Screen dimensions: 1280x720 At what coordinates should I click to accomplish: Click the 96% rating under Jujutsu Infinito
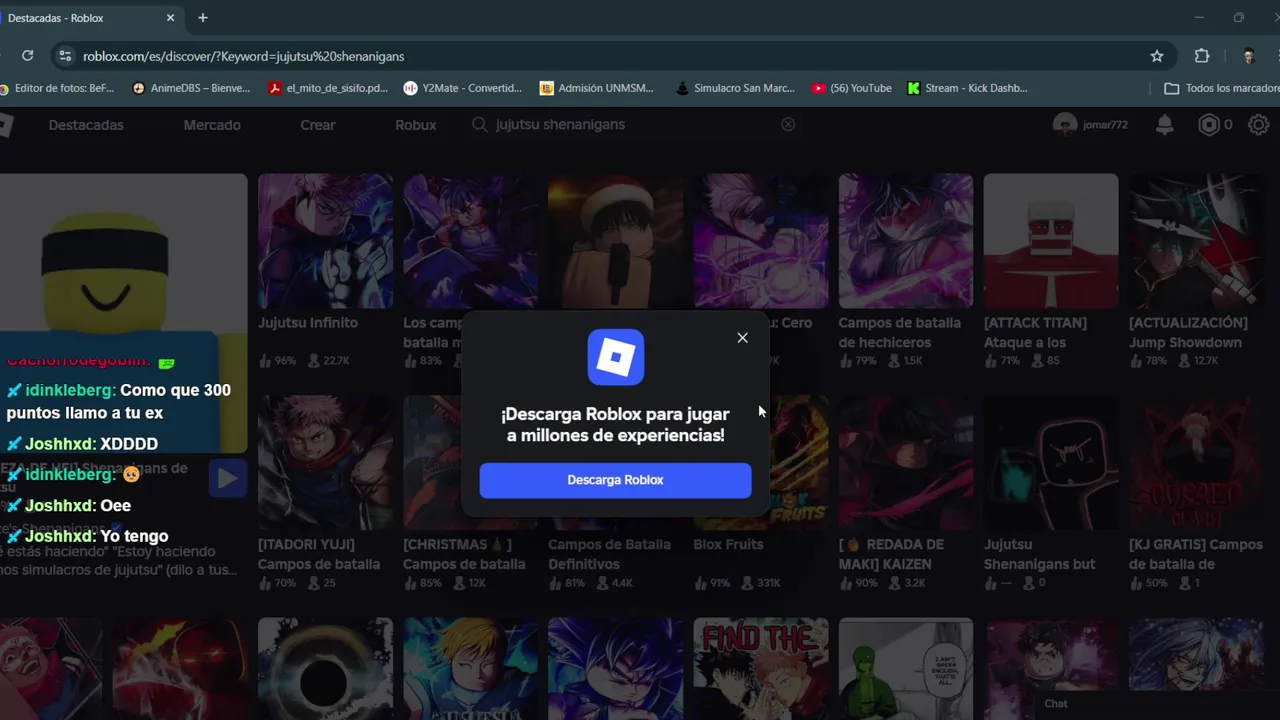(x=277, y=360)
